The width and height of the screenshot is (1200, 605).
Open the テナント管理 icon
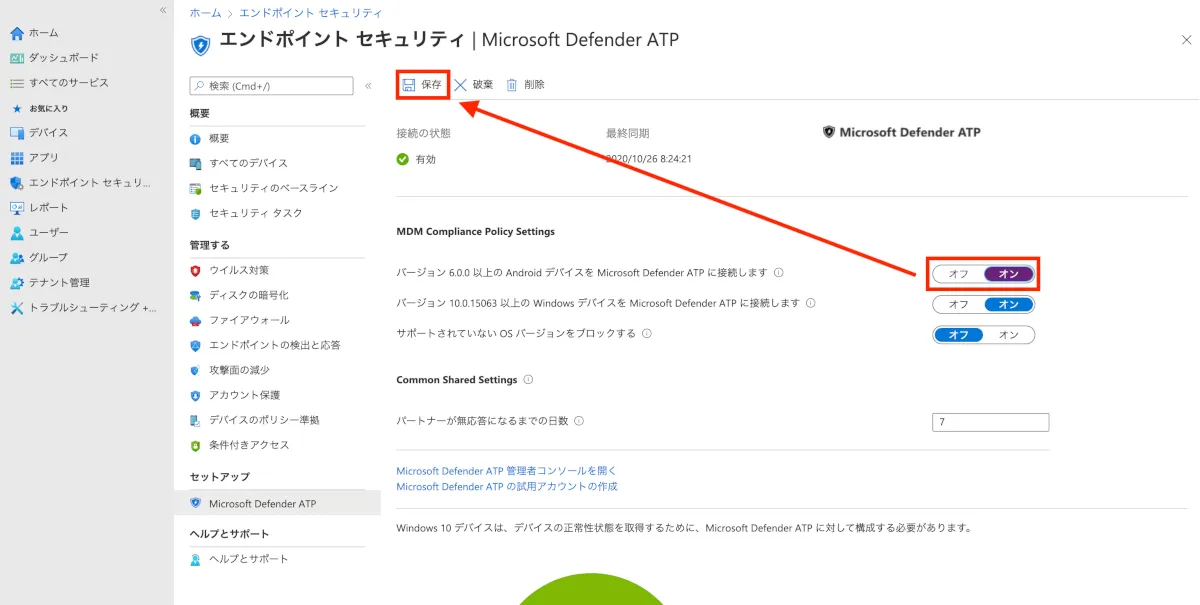point(17,283)
